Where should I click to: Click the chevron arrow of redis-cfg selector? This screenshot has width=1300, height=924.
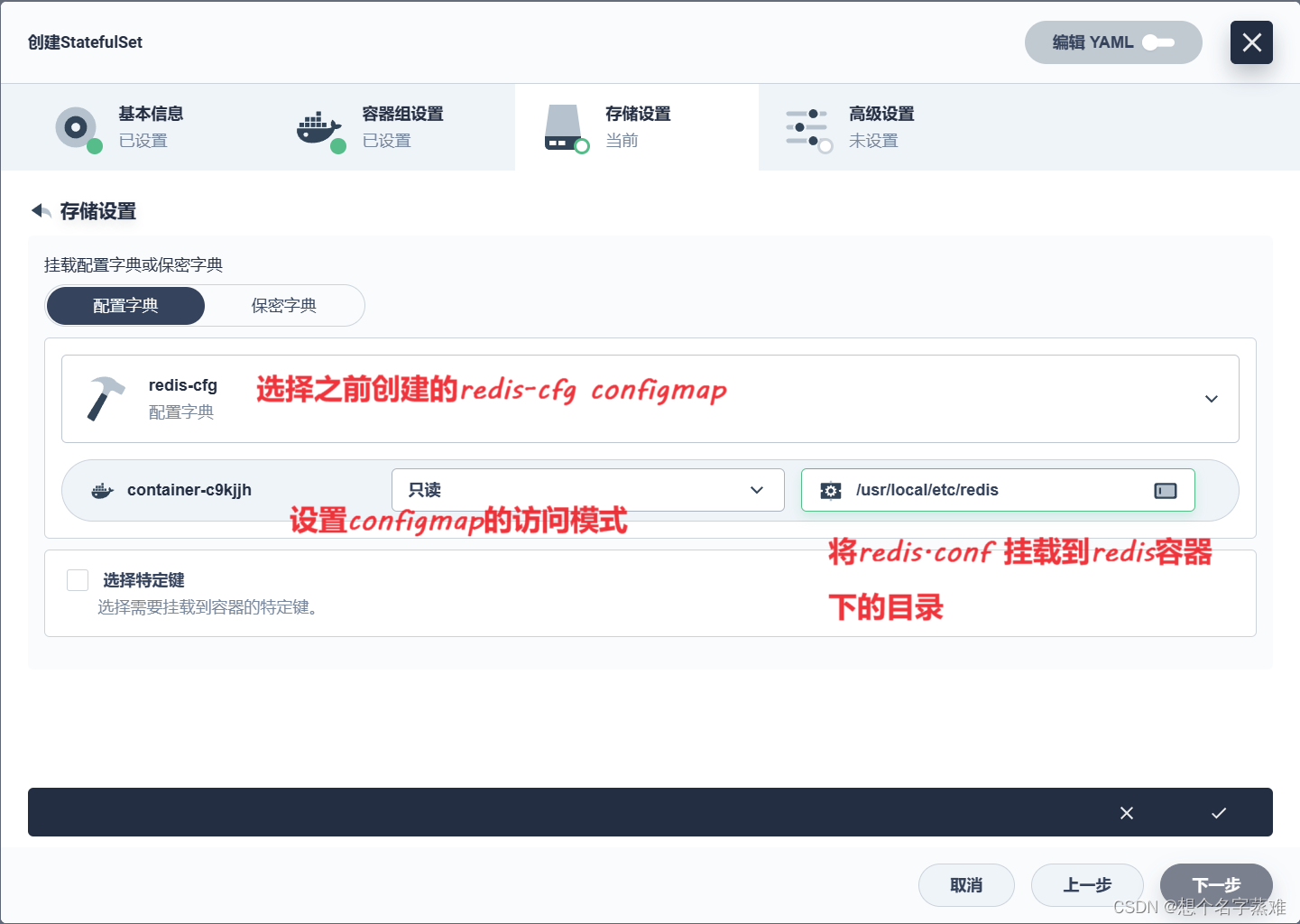1212,399
